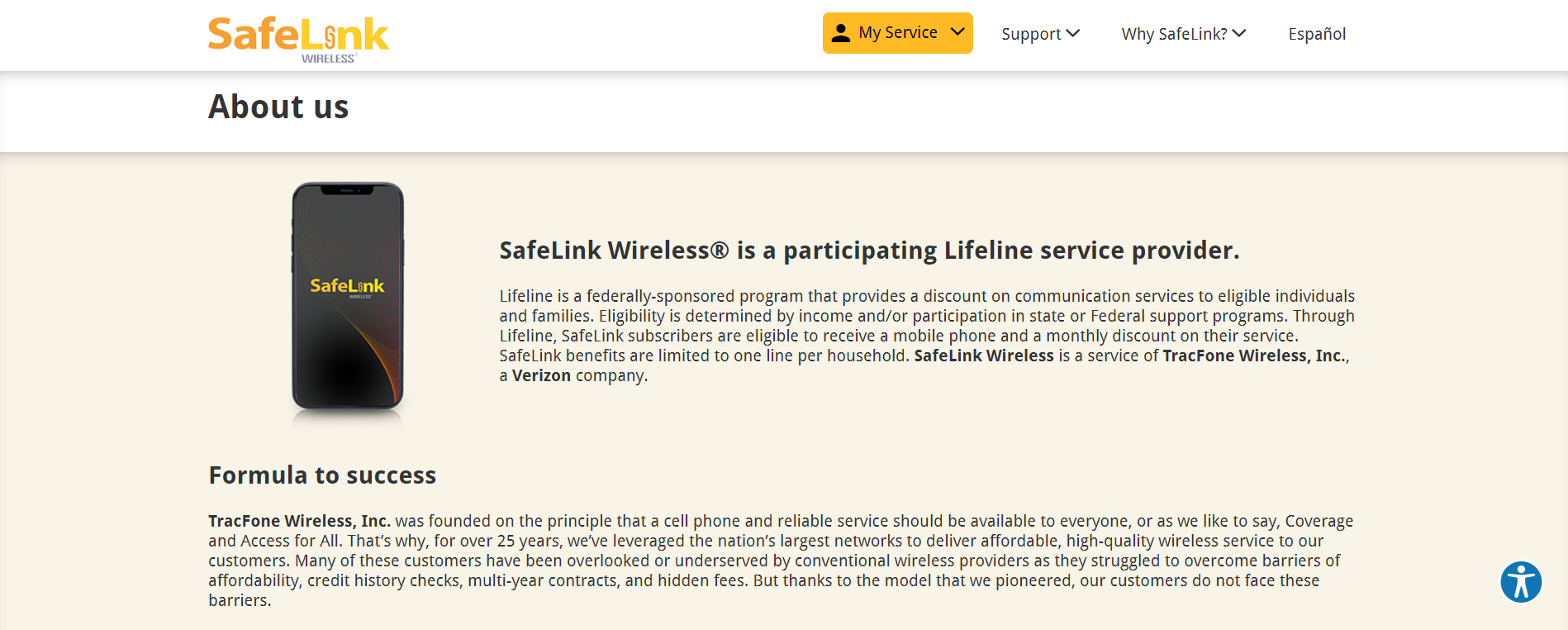Click the chevron beside Support
1568x630 pixels.
click(1072, 34)
